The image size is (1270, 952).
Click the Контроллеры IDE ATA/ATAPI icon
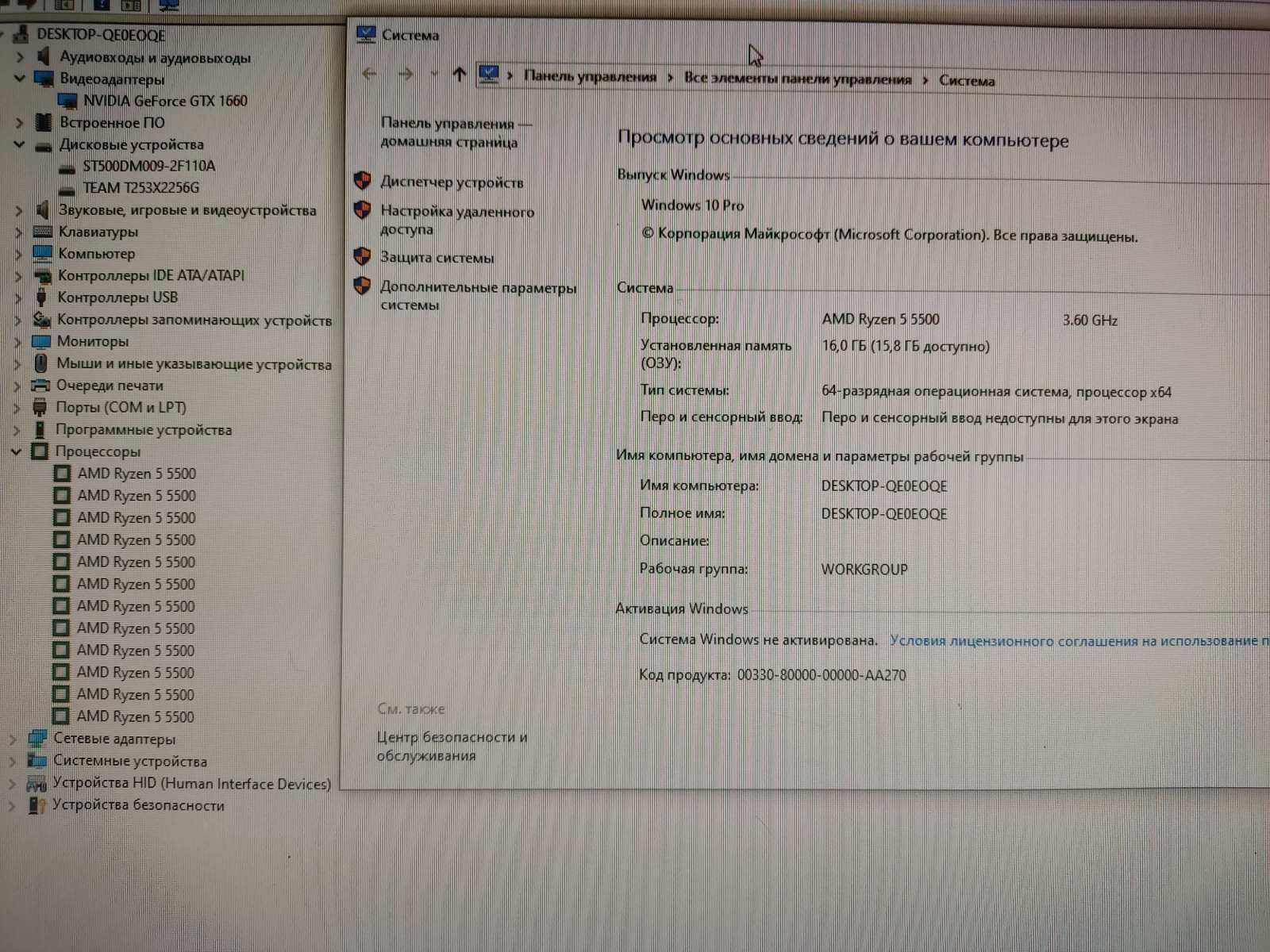pyautogui.click(x=42, y=276)
